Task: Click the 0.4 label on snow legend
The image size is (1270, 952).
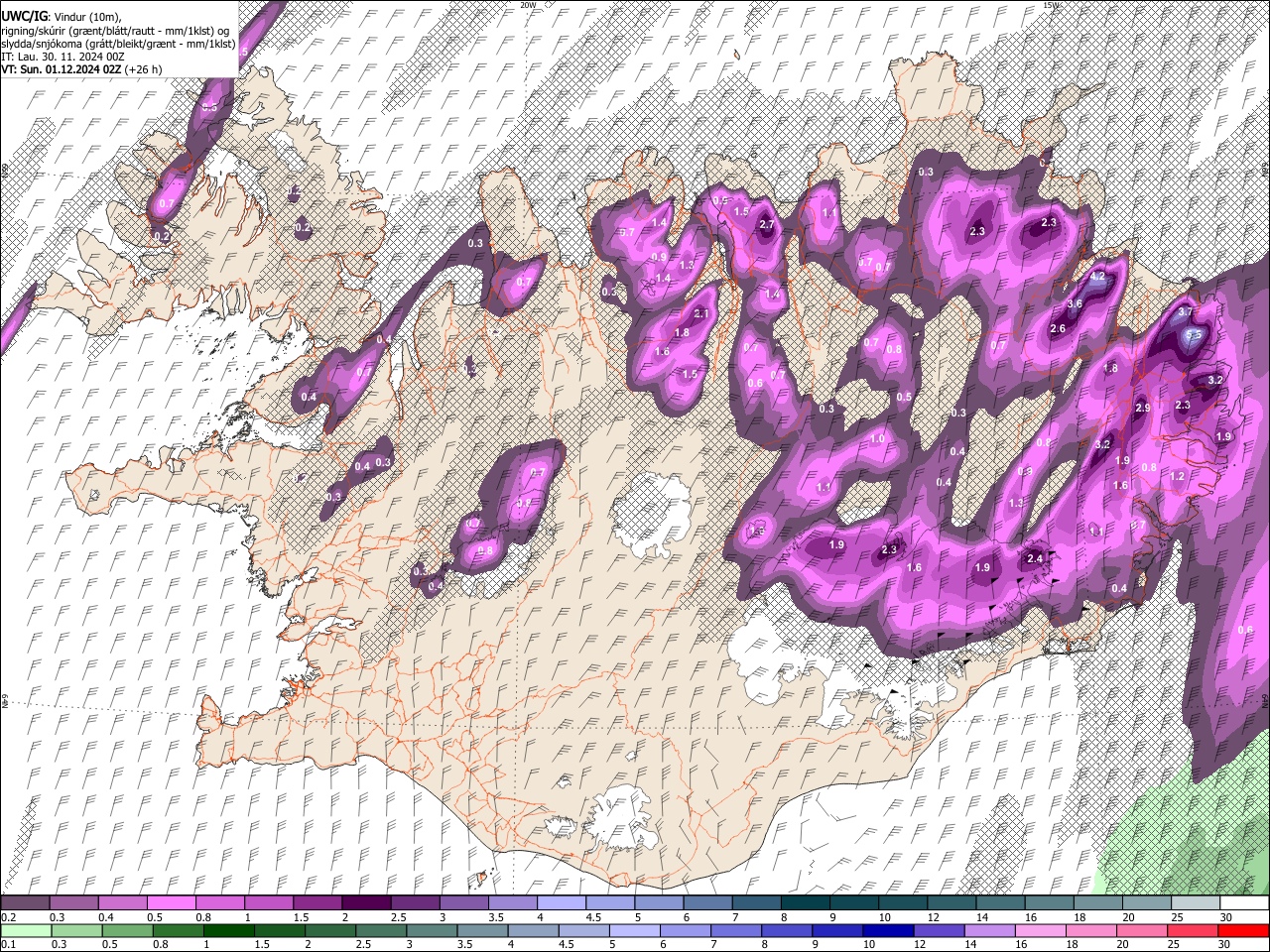Action: coord(105,917)
